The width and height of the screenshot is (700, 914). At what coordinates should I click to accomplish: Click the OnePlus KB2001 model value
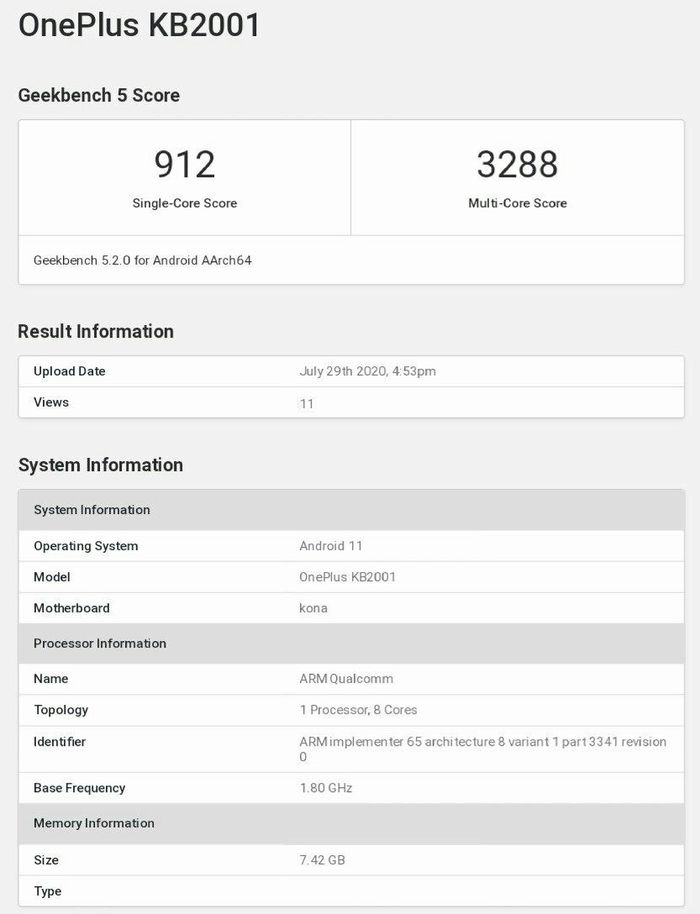[x=347, y=577]
